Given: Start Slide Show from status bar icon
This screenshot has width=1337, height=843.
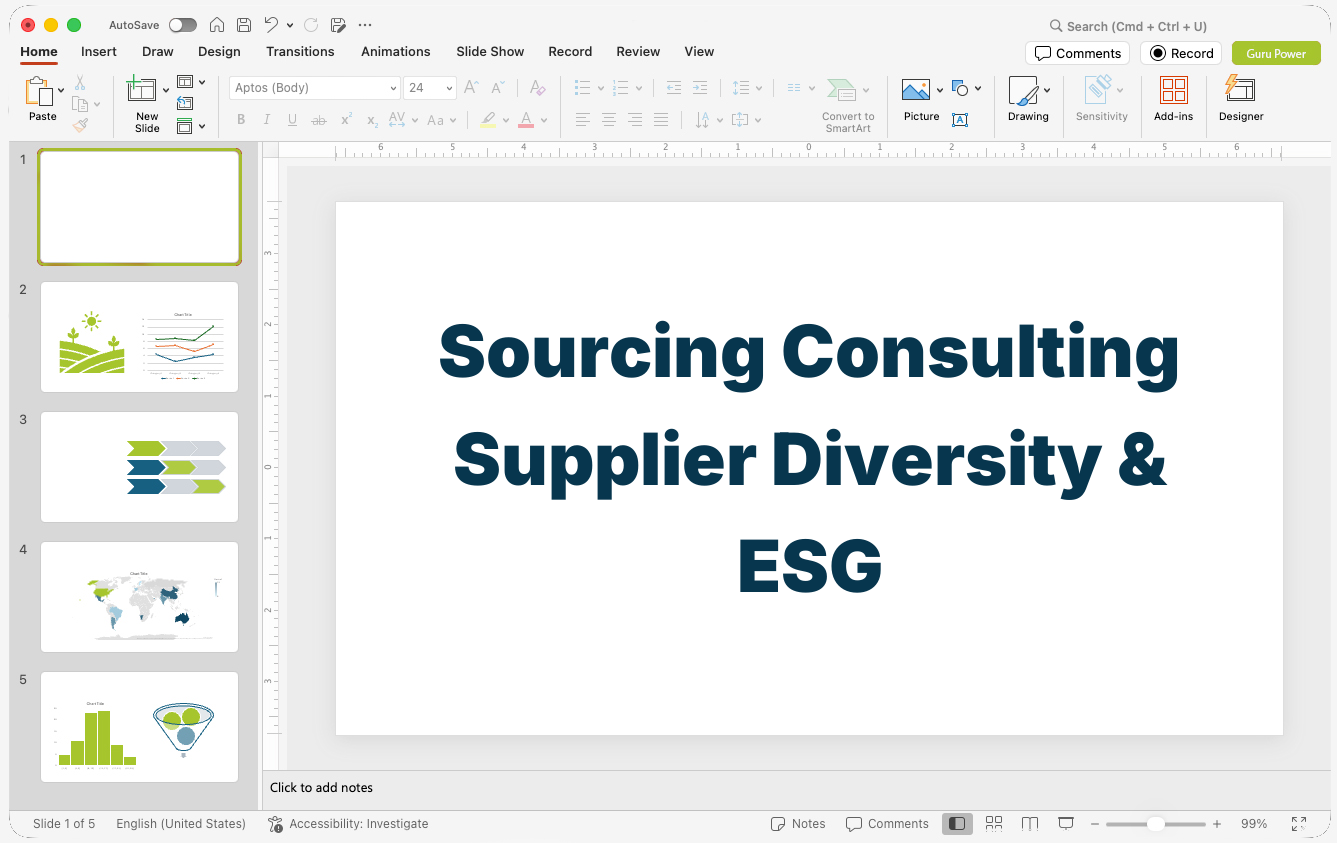Looking at the screenshot, I should tap(1066, 823).
